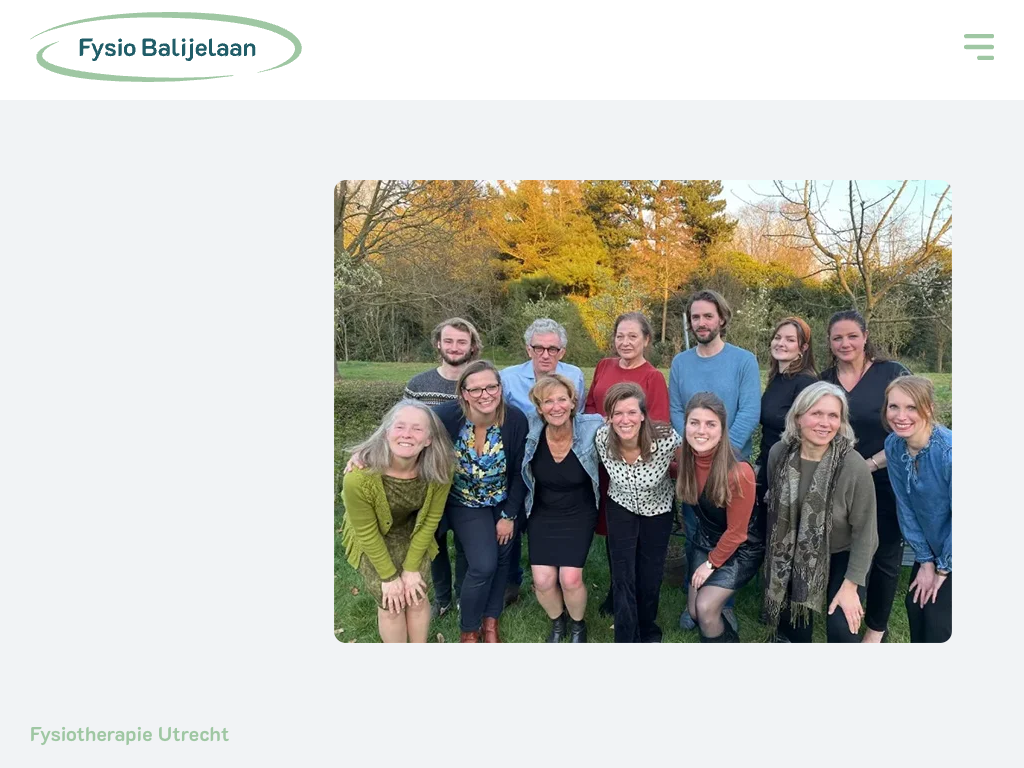Click the Fysio Balijelaan logo
This screenshot has height=768, width=1024.
point(166,47)
